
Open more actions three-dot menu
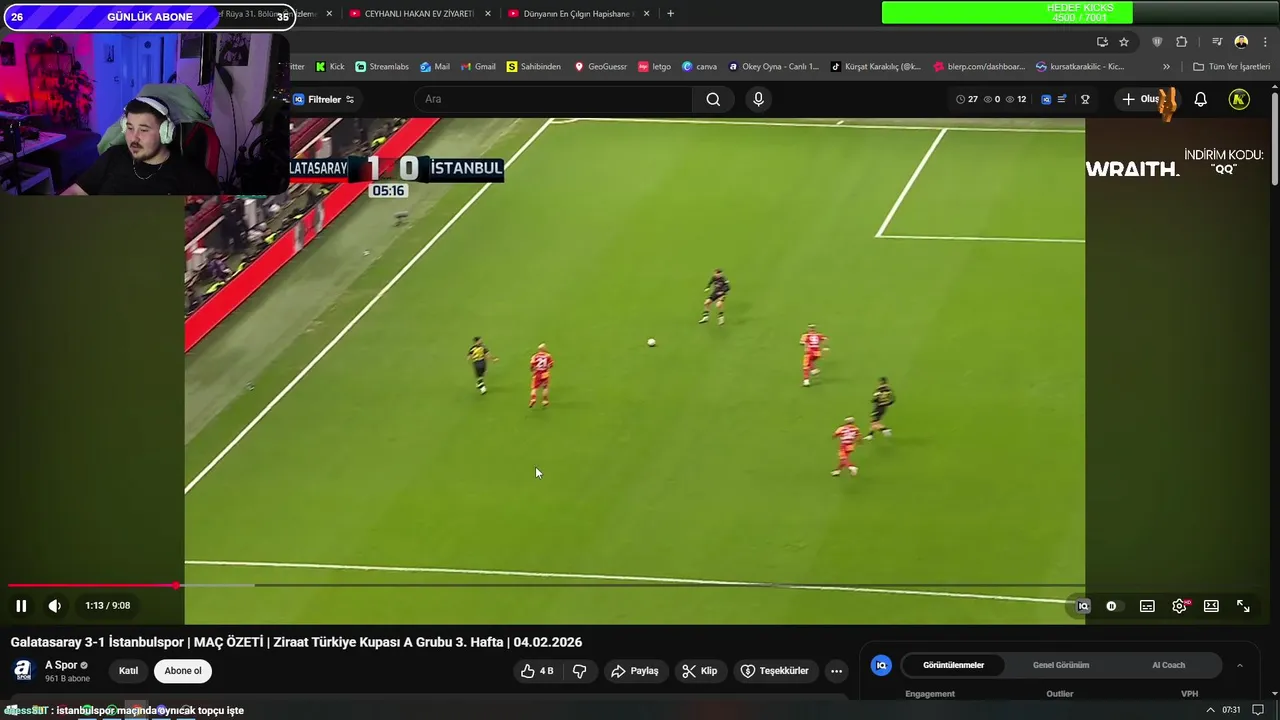pyautogui.click(x=837, y=671)
